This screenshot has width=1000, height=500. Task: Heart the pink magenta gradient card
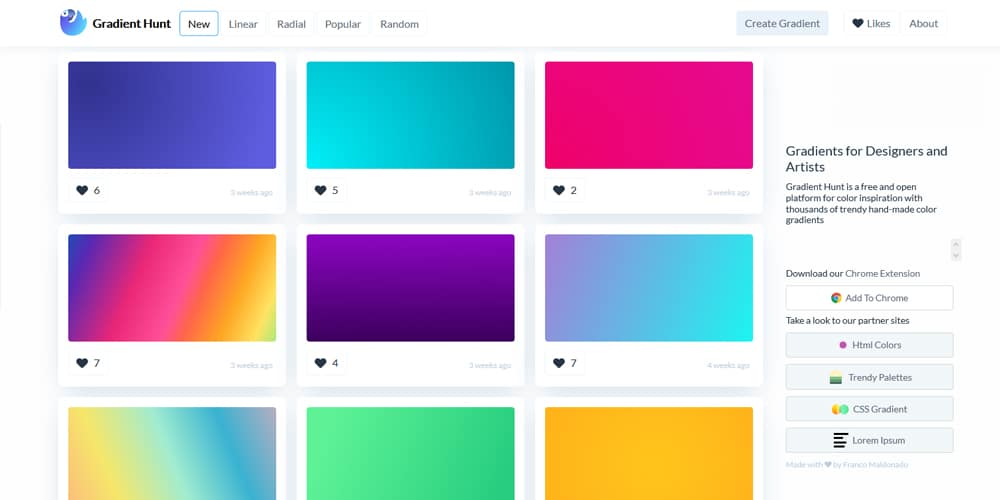click(559, 190)
